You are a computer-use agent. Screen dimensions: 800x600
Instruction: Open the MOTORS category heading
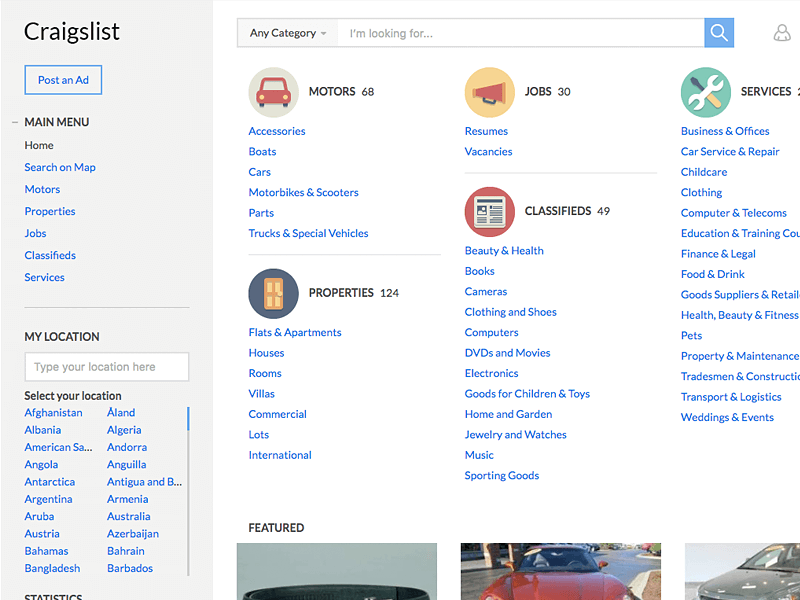click(332, 92)
